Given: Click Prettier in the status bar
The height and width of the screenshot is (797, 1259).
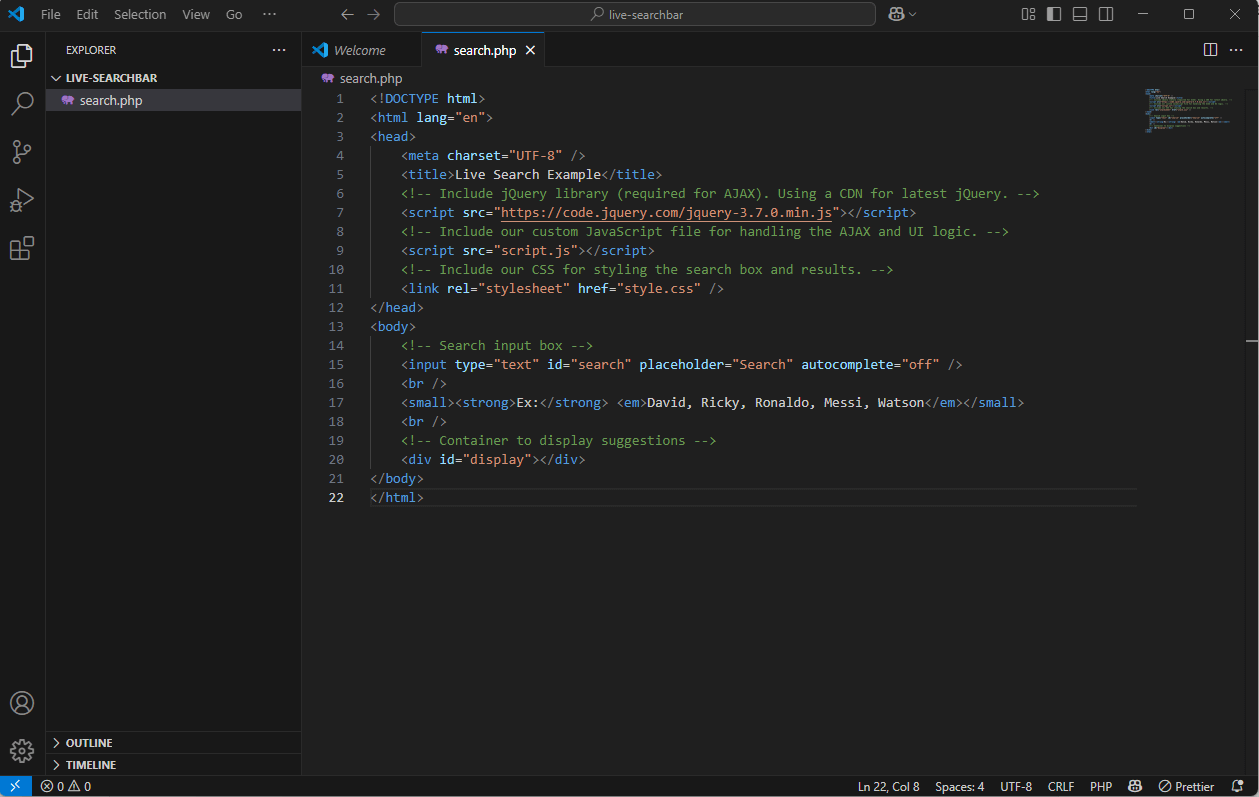Looking at the screenshot, I should [x=1186, y=786].
